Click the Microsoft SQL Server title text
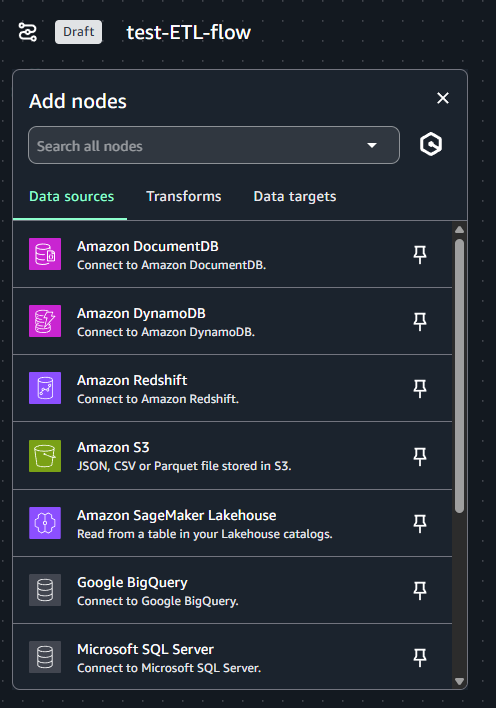 tap(145, 649)
